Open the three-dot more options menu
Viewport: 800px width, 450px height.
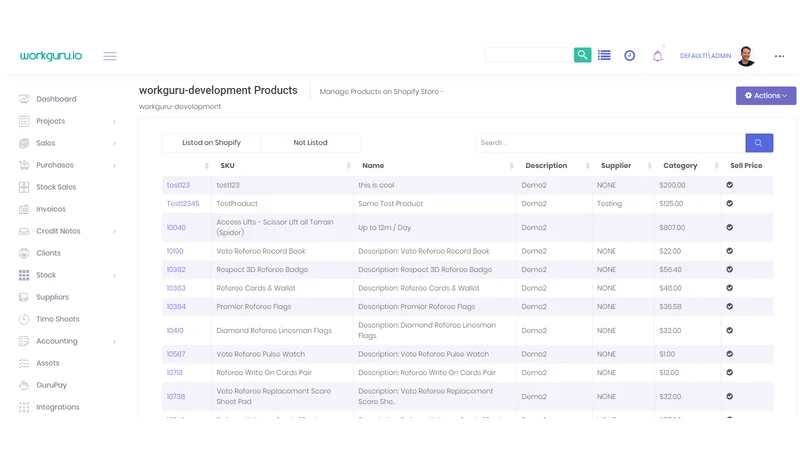click(x=779, y=56)
